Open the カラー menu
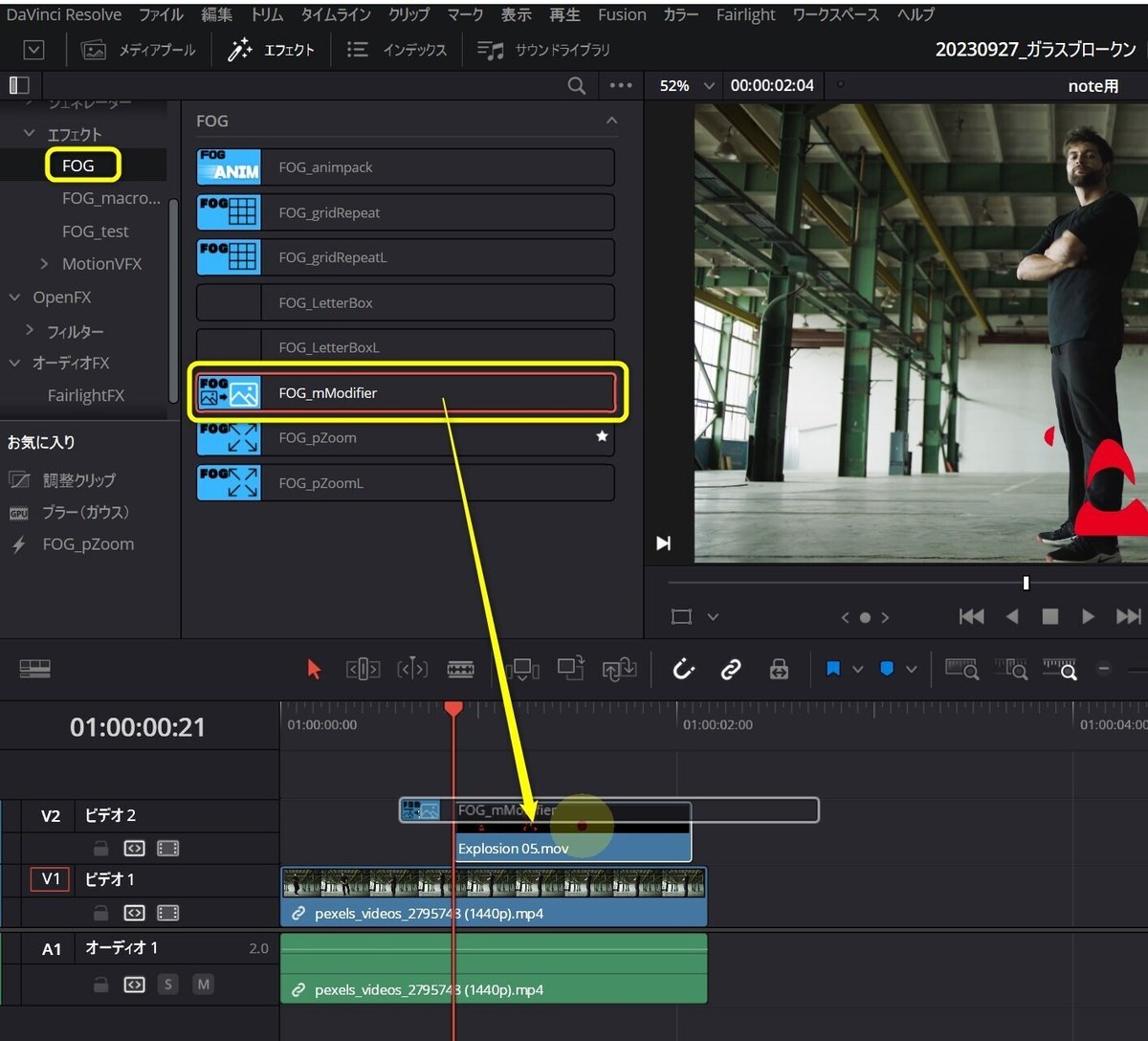The image size is (1148, 1041). pyautogui.click(x=679, y=14)
